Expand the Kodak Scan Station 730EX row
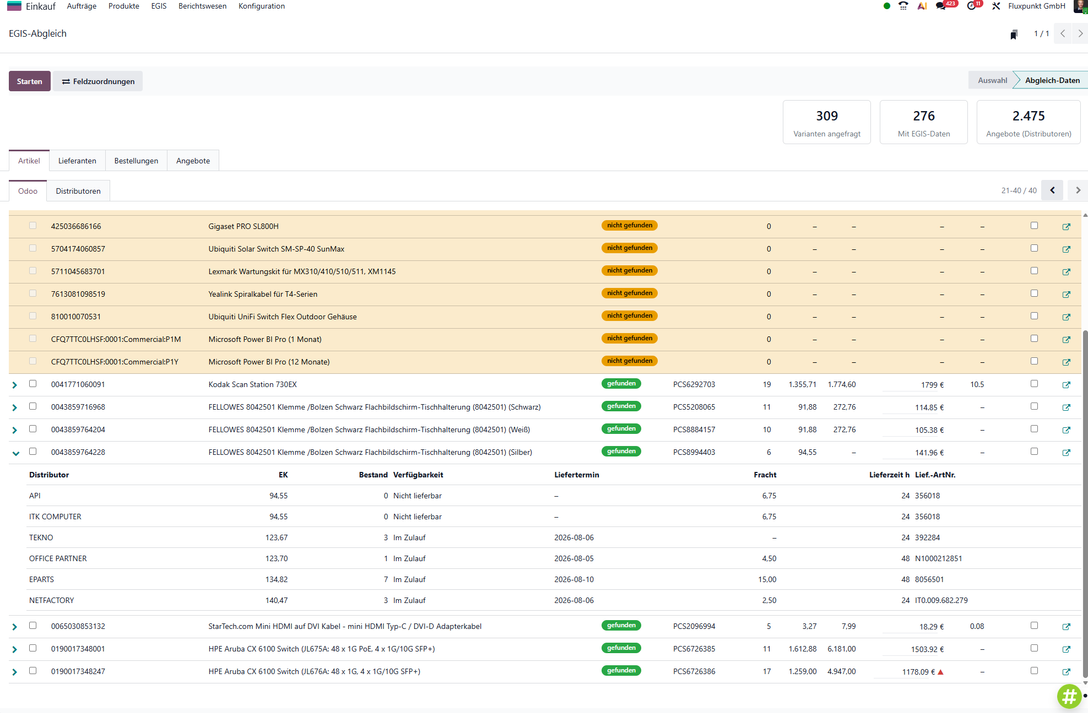The width and height of the screenshot is (1088, 713). 15,385
